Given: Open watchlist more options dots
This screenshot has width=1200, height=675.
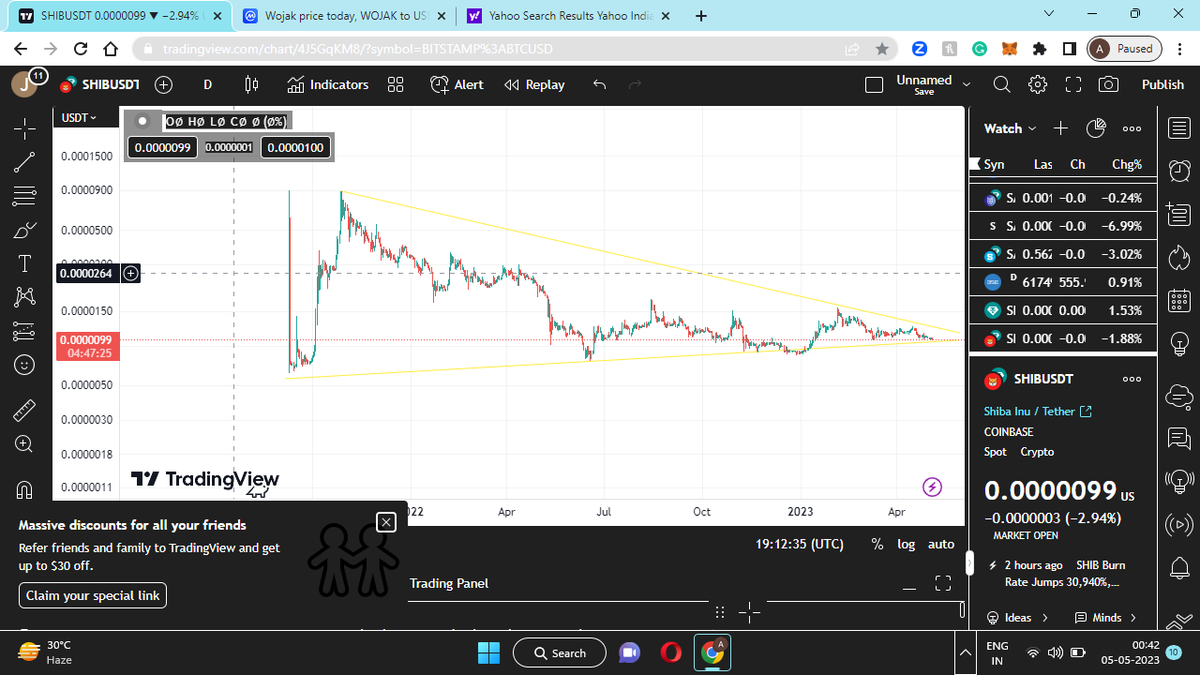Looking at the screenshot, I should [1132, 129].
